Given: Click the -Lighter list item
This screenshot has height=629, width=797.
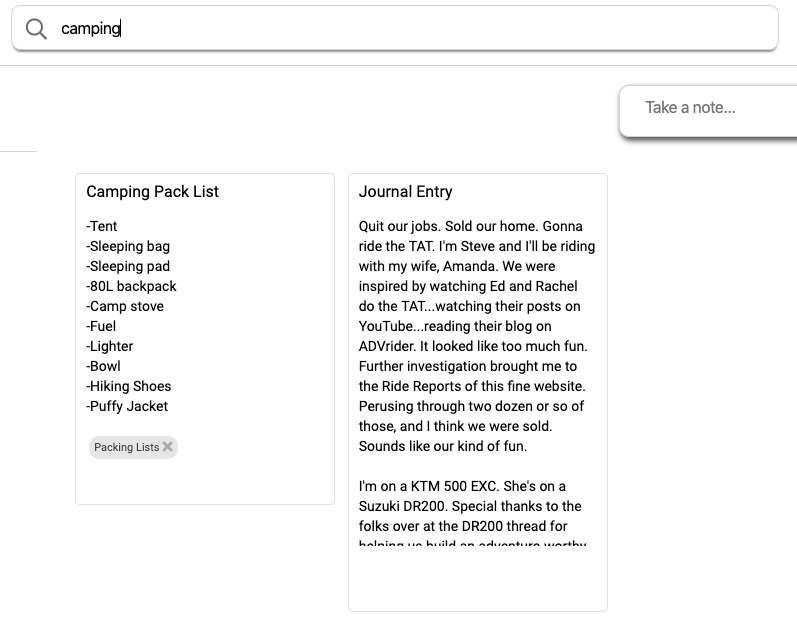Looking at the screenshot, I should (110, 347).
